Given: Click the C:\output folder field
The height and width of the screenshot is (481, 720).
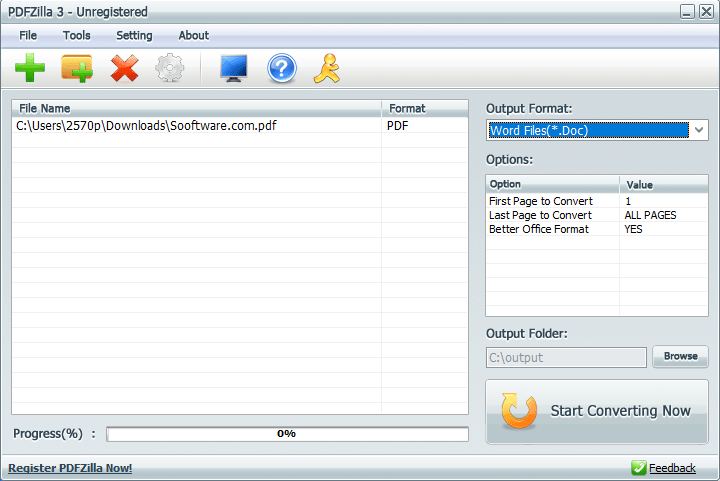Looking at the screenshot, I should point(566,358).
